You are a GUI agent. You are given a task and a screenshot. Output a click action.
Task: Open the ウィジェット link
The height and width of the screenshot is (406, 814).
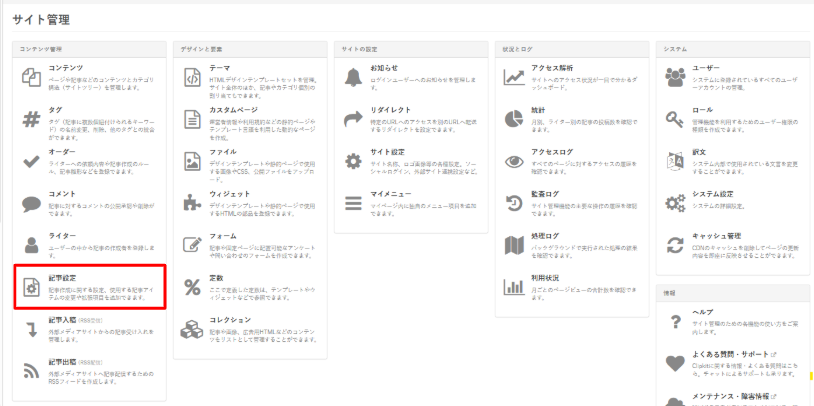click(x=230, y=194)
